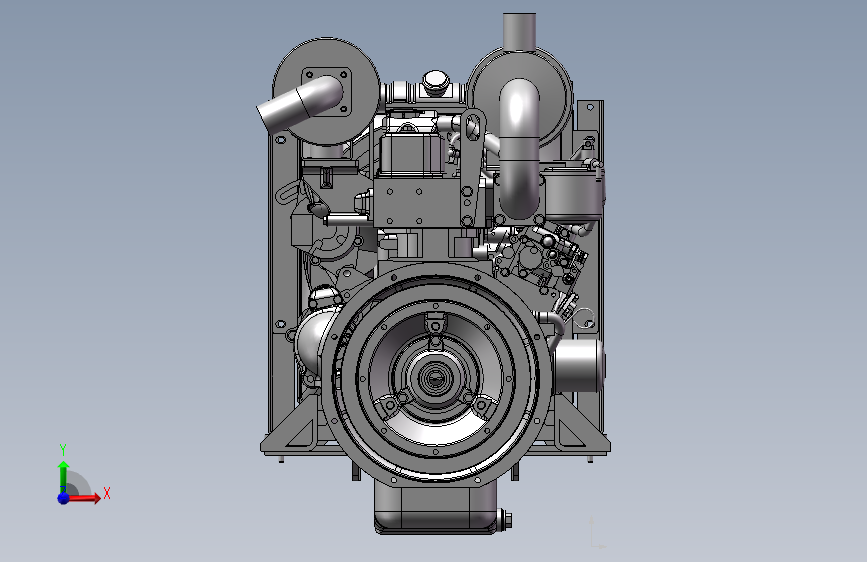Image resolution: width=867 pixels, height=562 pixels.
Task: Select the curved elbow pipe below the exhaust
Action: coord(519,148)
